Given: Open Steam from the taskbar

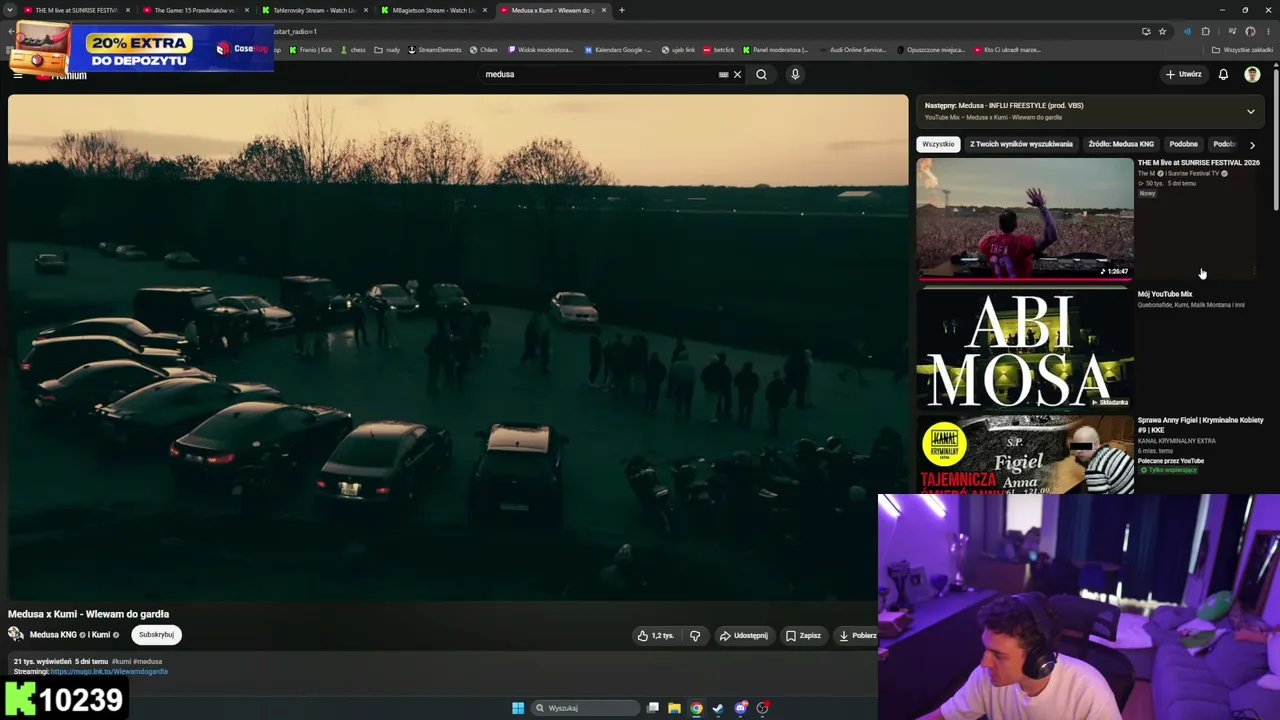Looking at the screenshot, I should 718,708.
